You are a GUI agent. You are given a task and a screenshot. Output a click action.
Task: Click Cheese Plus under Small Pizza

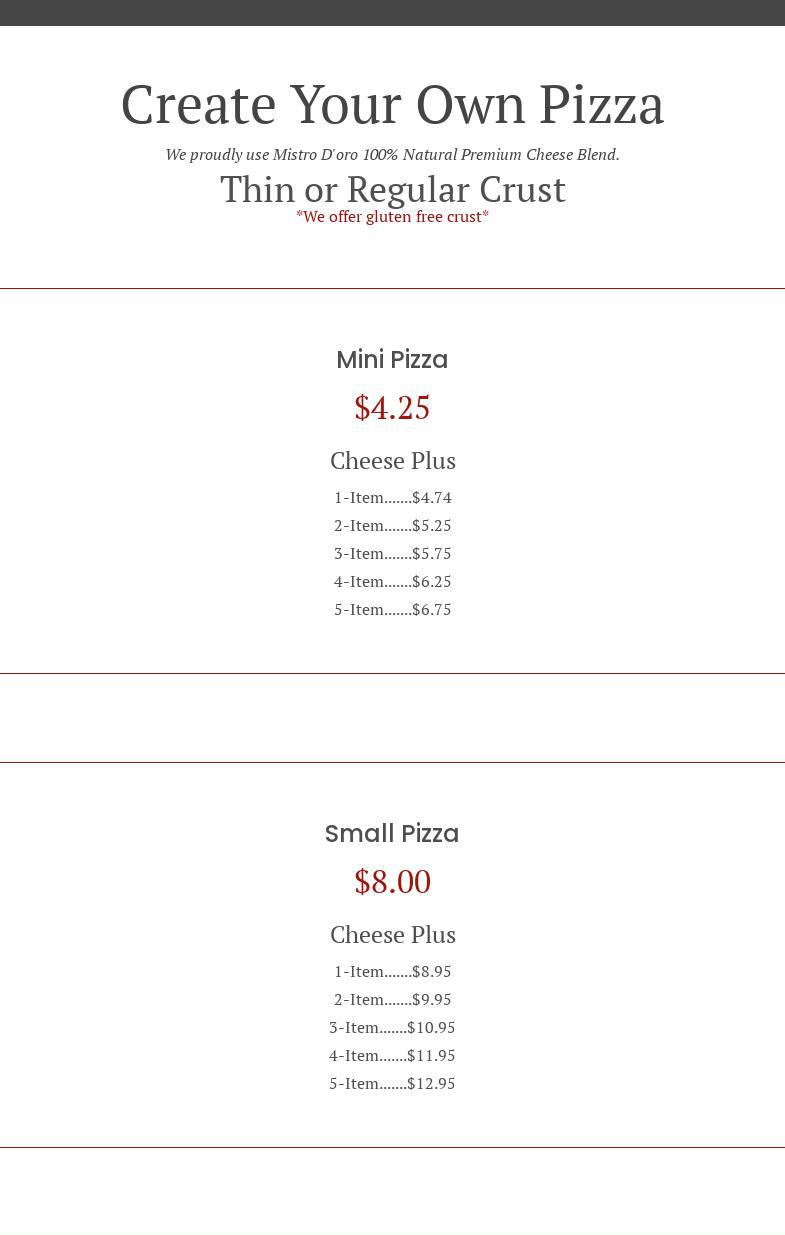click(392, 935)
